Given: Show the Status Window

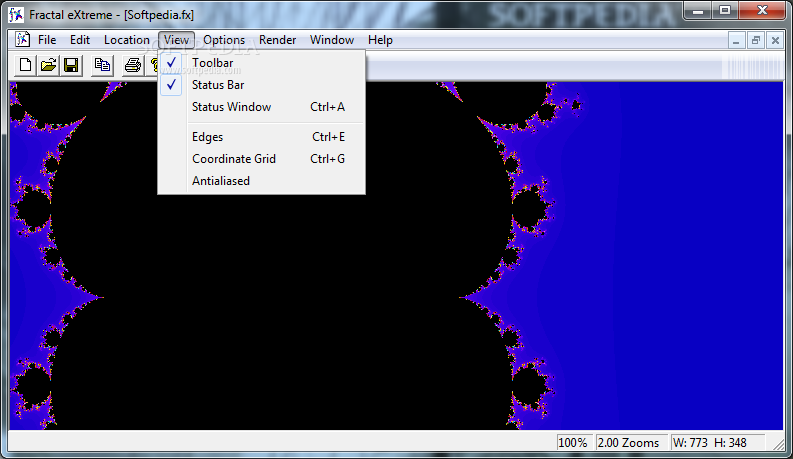Looking at the screenshot, I should click(x=261, y=107).
